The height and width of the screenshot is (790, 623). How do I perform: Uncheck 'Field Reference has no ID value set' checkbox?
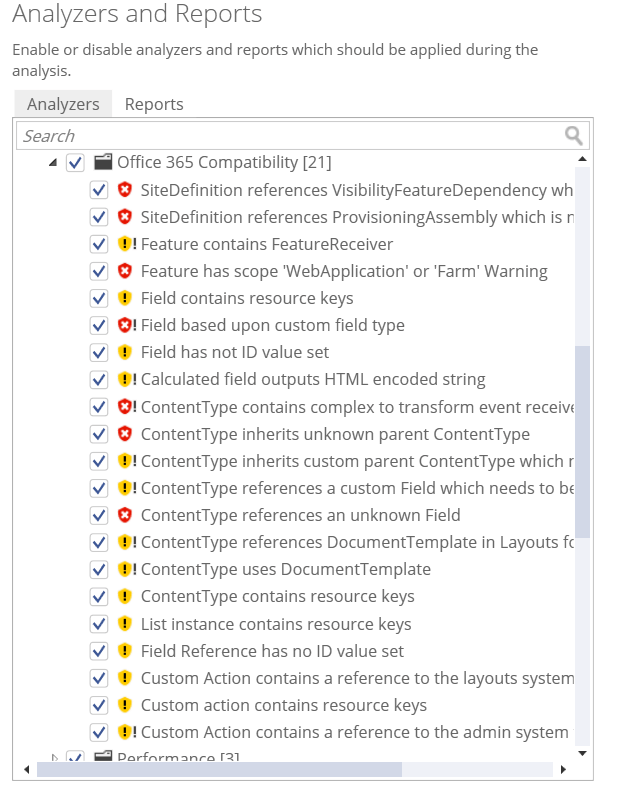tap(99, 651)
